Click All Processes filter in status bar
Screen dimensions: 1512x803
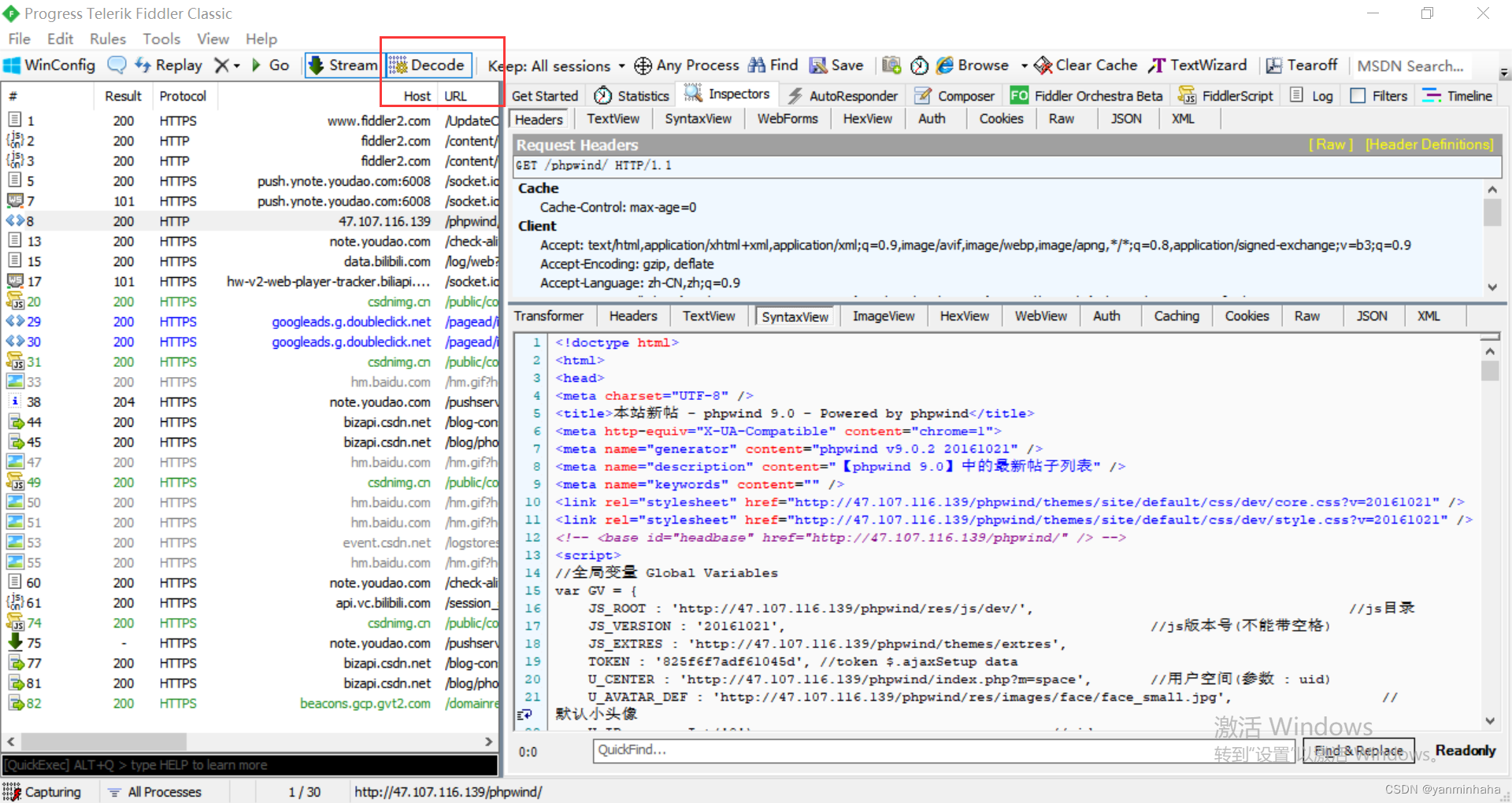[x=155, y=792]
